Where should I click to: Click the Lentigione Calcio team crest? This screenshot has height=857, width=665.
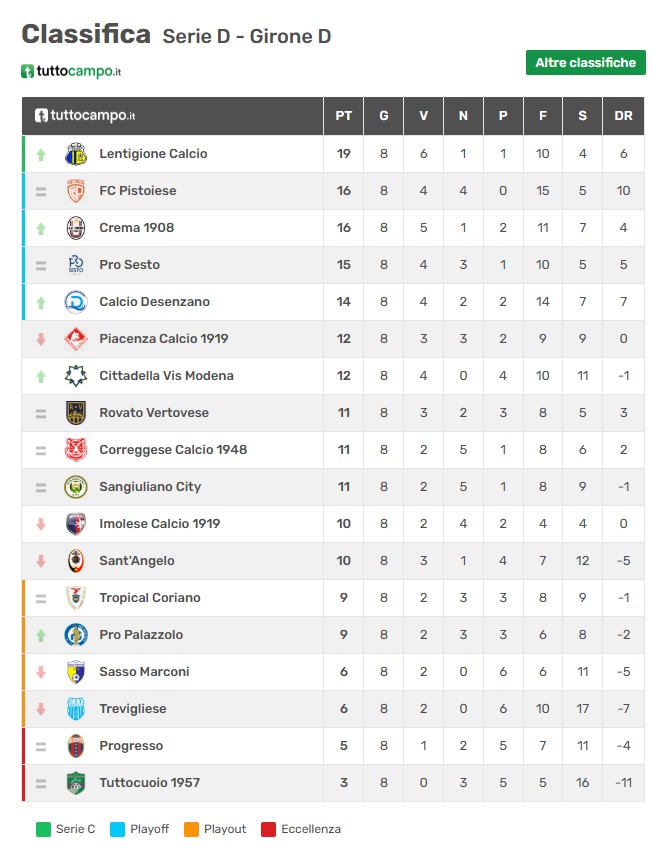click(x=76, y=154)
